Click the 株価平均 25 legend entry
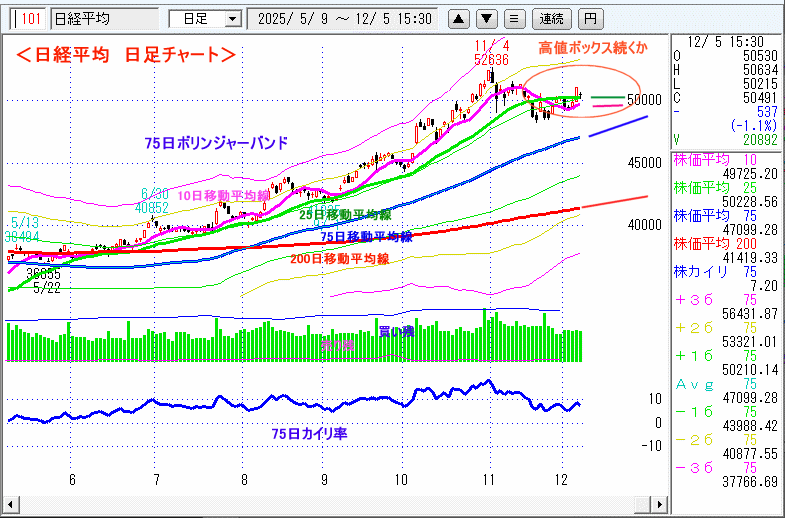 [715, 188]
